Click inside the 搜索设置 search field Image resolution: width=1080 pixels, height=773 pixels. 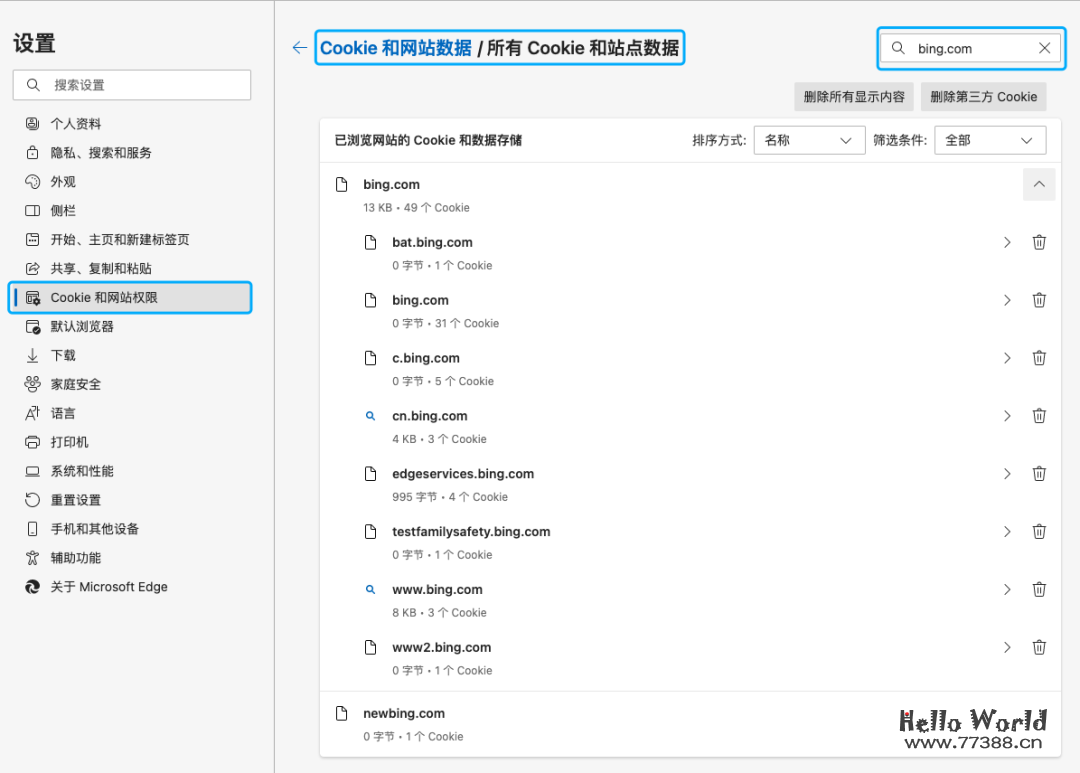[131, 85]
